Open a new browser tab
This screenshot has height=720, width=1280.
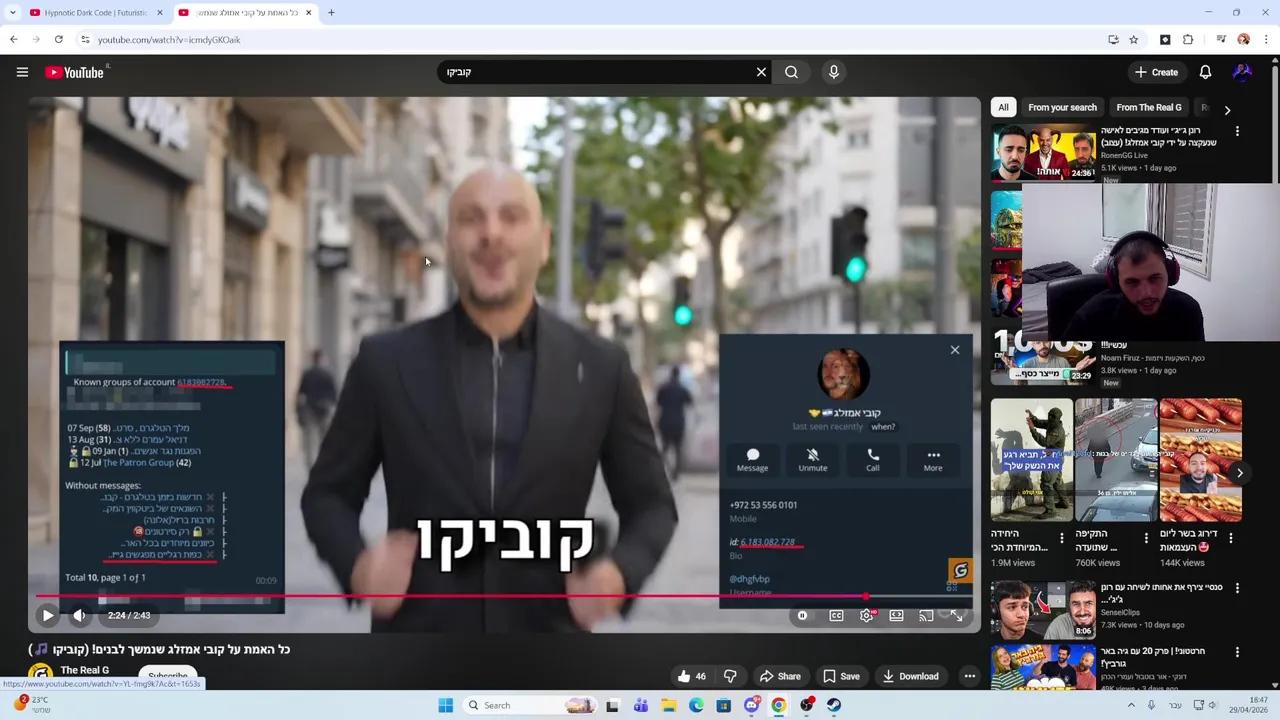tap(331, 13)
